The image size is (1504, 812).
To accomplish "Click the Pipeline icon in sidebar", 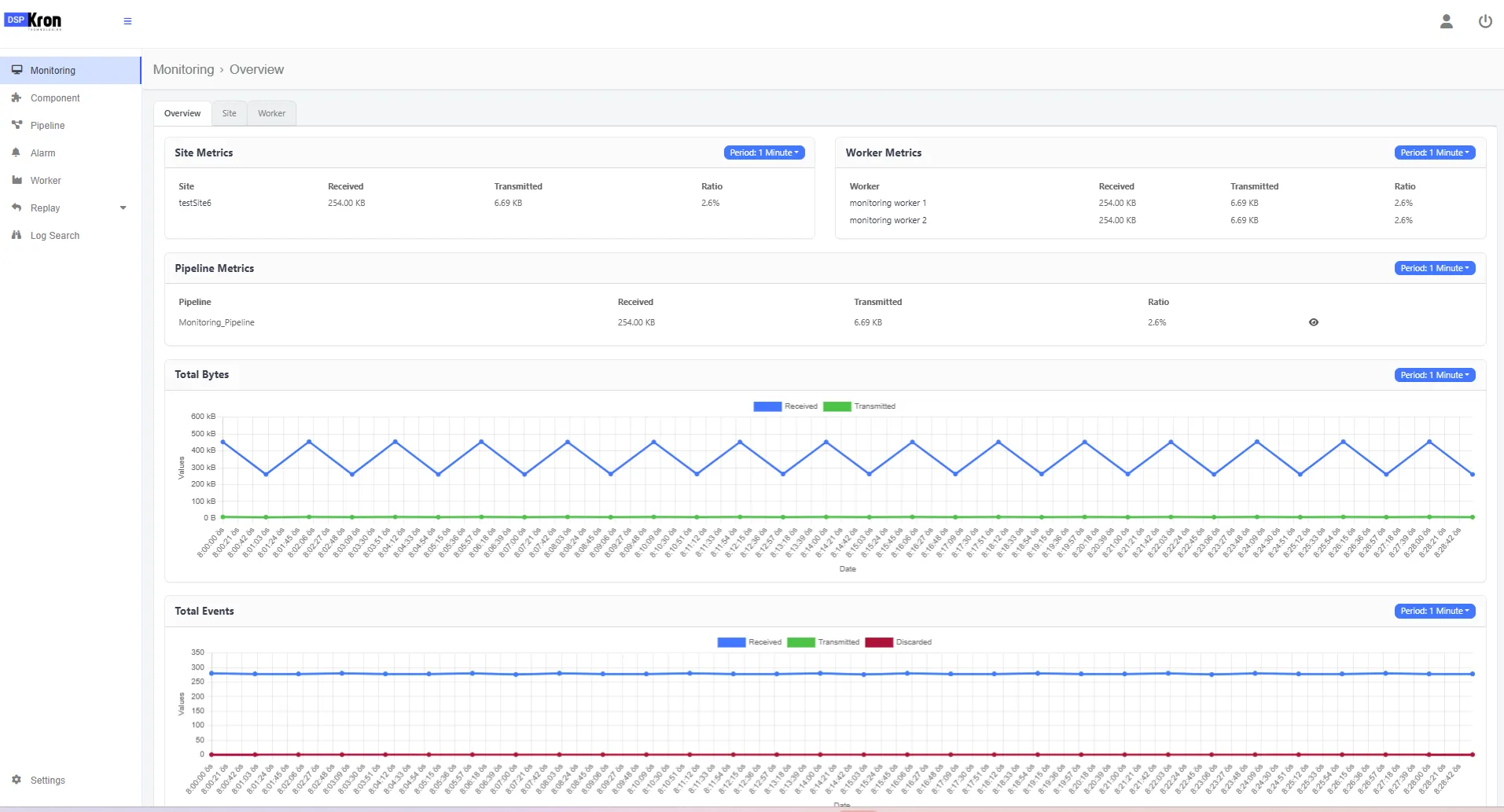I will [x=17, y=125].
